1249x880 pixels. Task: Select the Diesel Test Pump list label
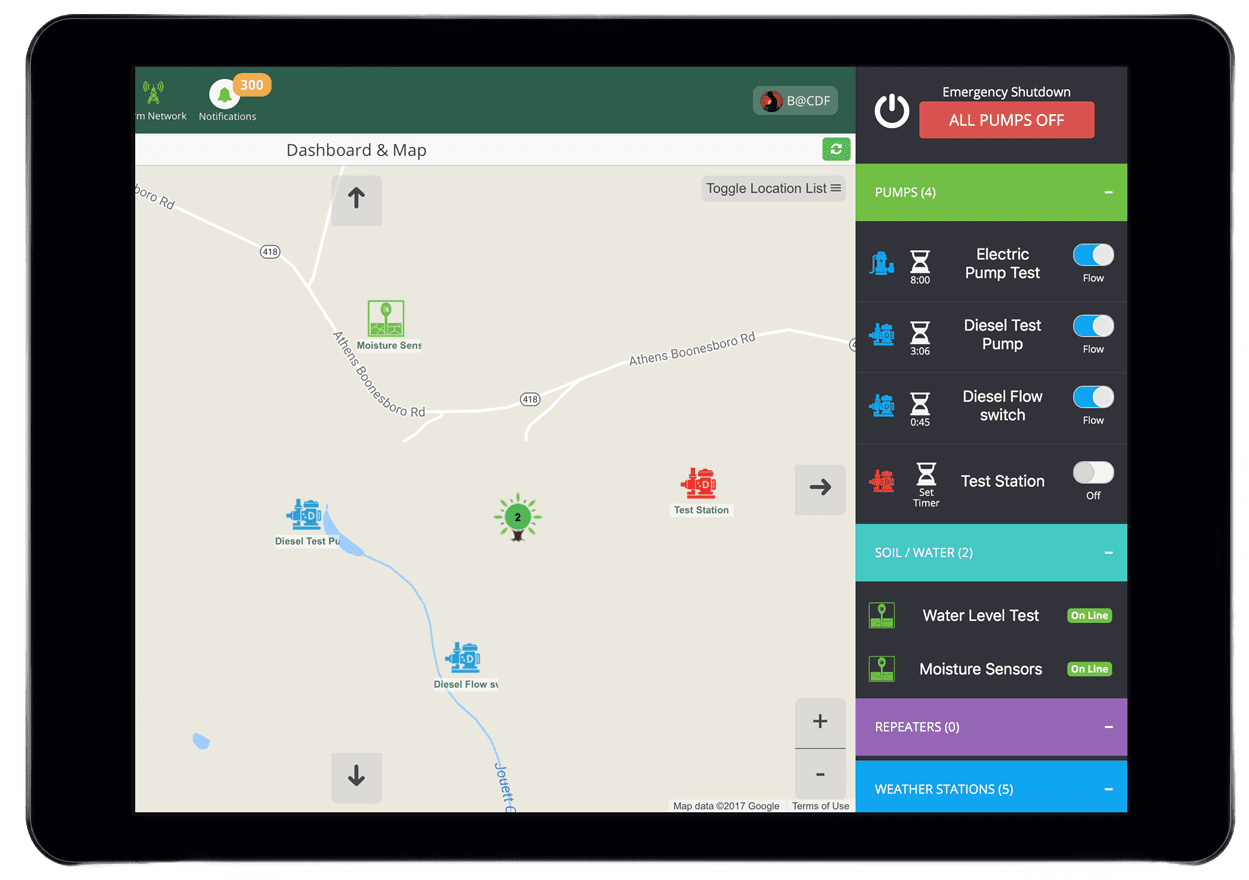click(x=1002, y=334)
